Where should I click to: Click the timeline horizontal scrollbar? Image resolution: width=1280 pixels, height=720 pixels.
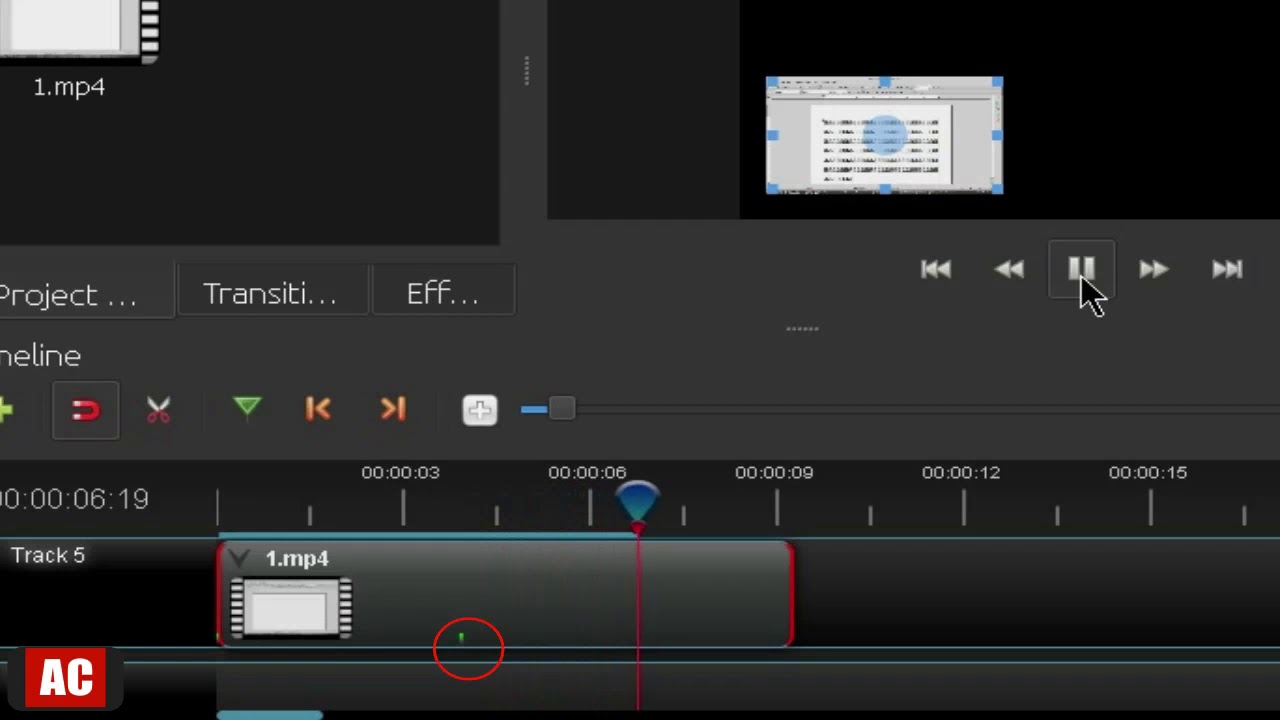[x=270, y=714]
